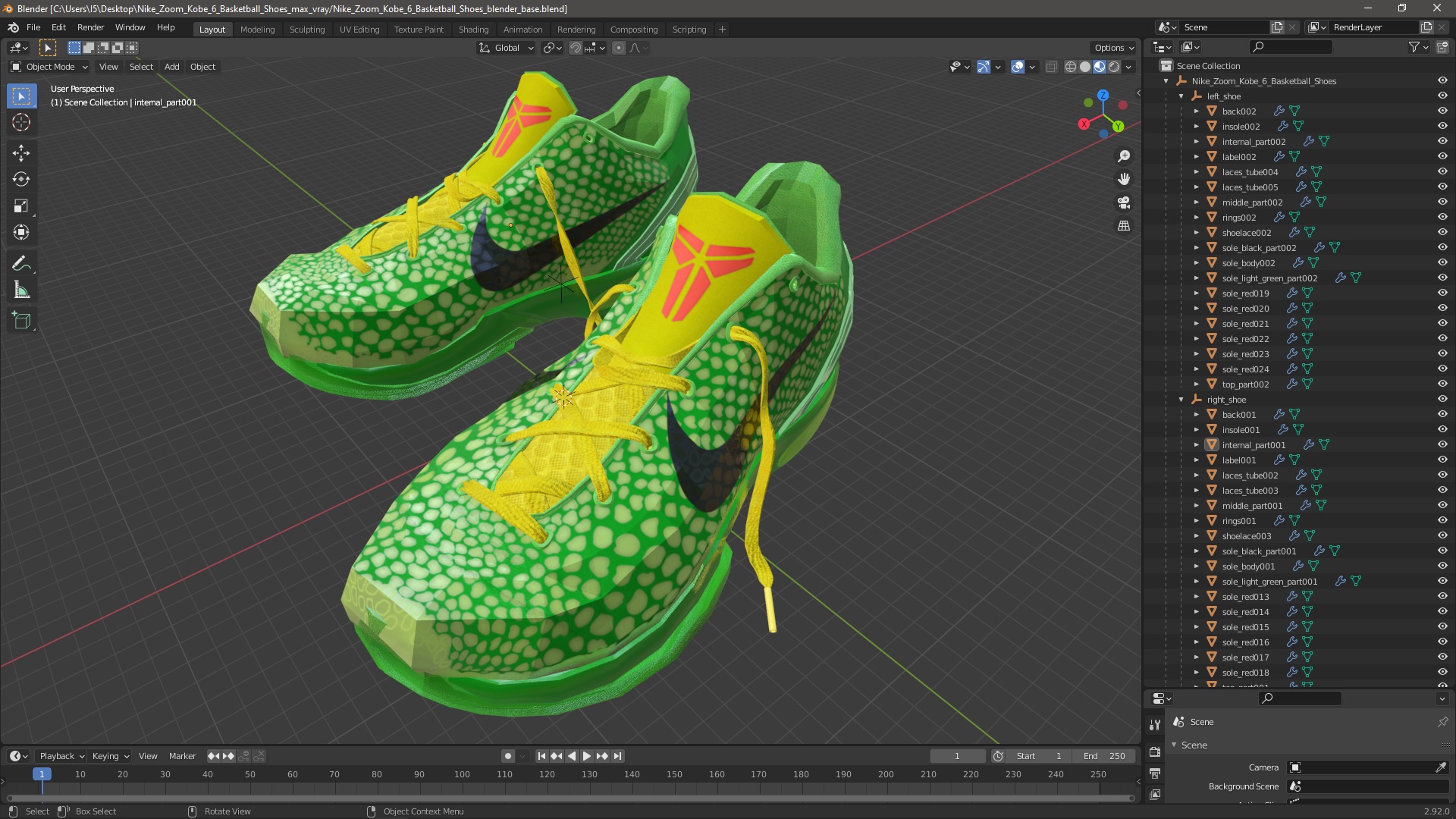Open Global transform orientation dropdown

click(507, 48)
